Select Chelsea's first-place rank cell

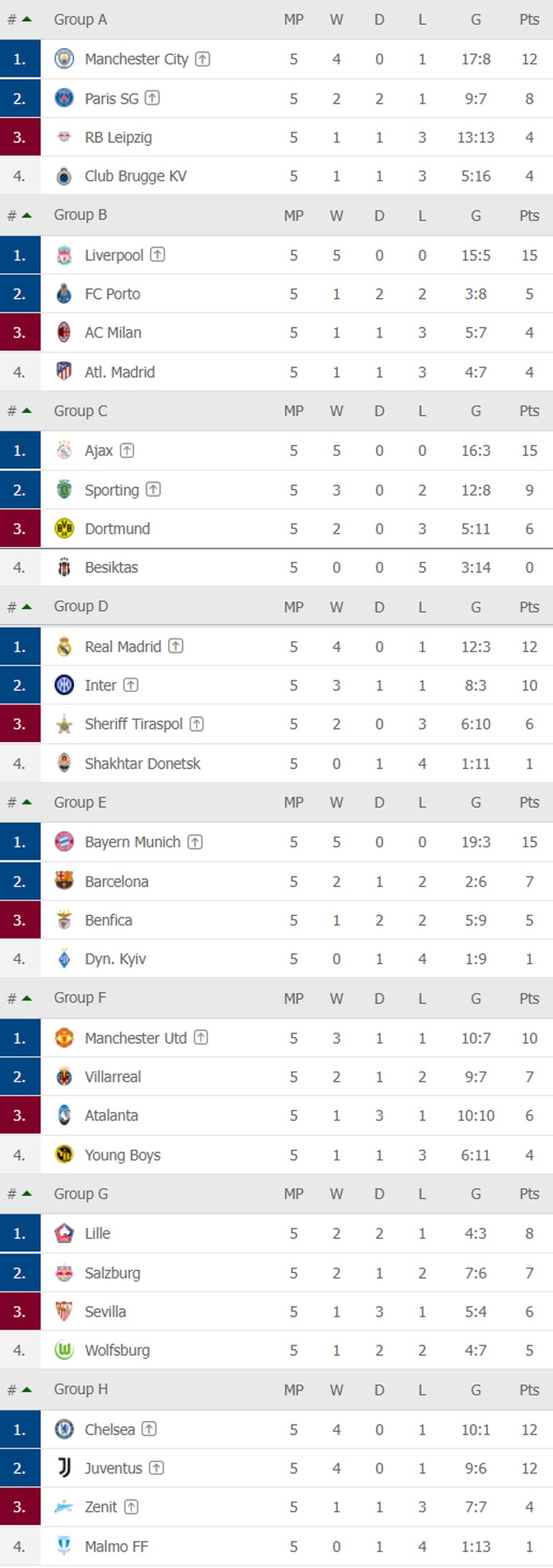(x=20, y=1429)
